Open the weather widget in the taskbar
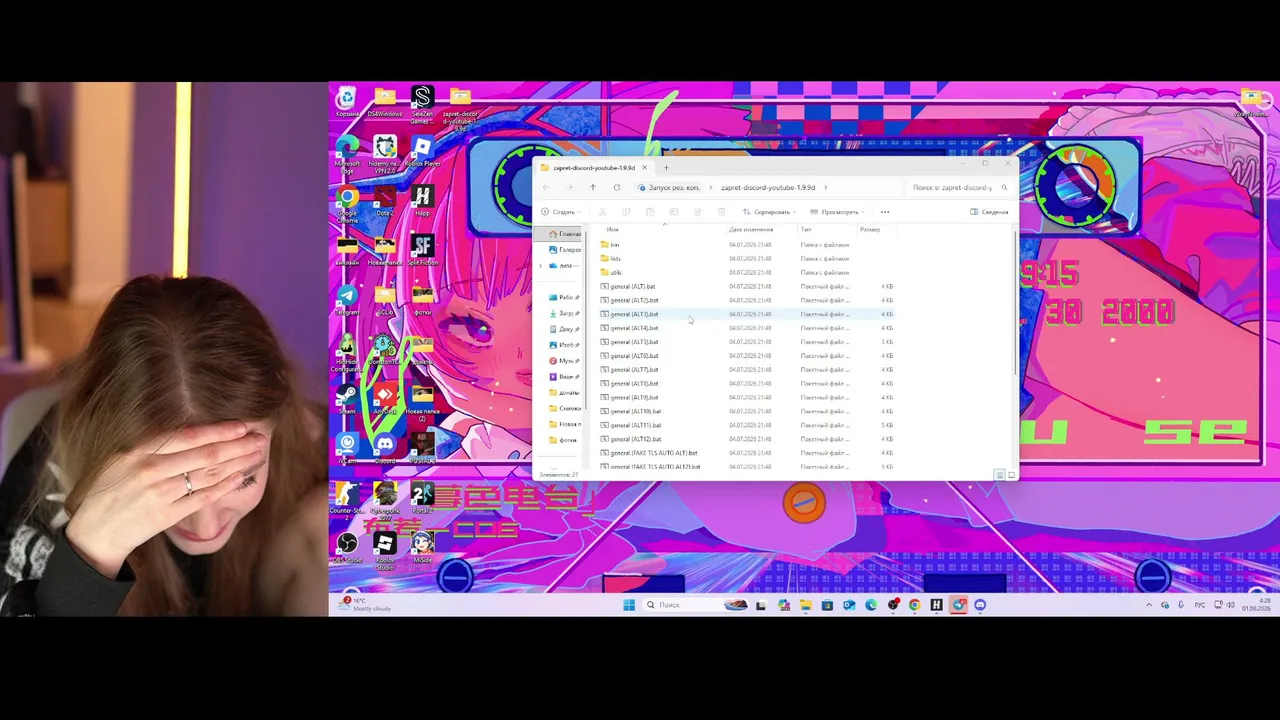Viewport: 1280px width, 720px height. [x=366, y=604]
